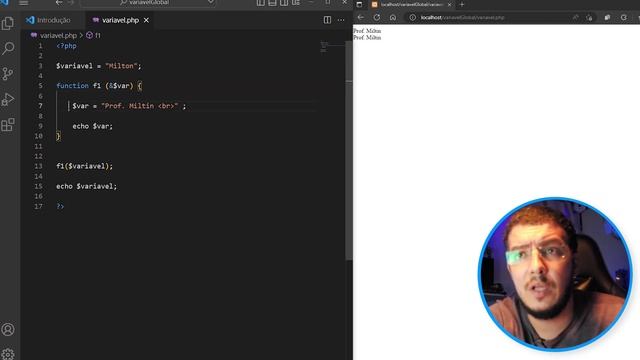This screenshot has width=640, height=360.
Task: Click line number 13 in gutter
Action: tap(38, 166)
